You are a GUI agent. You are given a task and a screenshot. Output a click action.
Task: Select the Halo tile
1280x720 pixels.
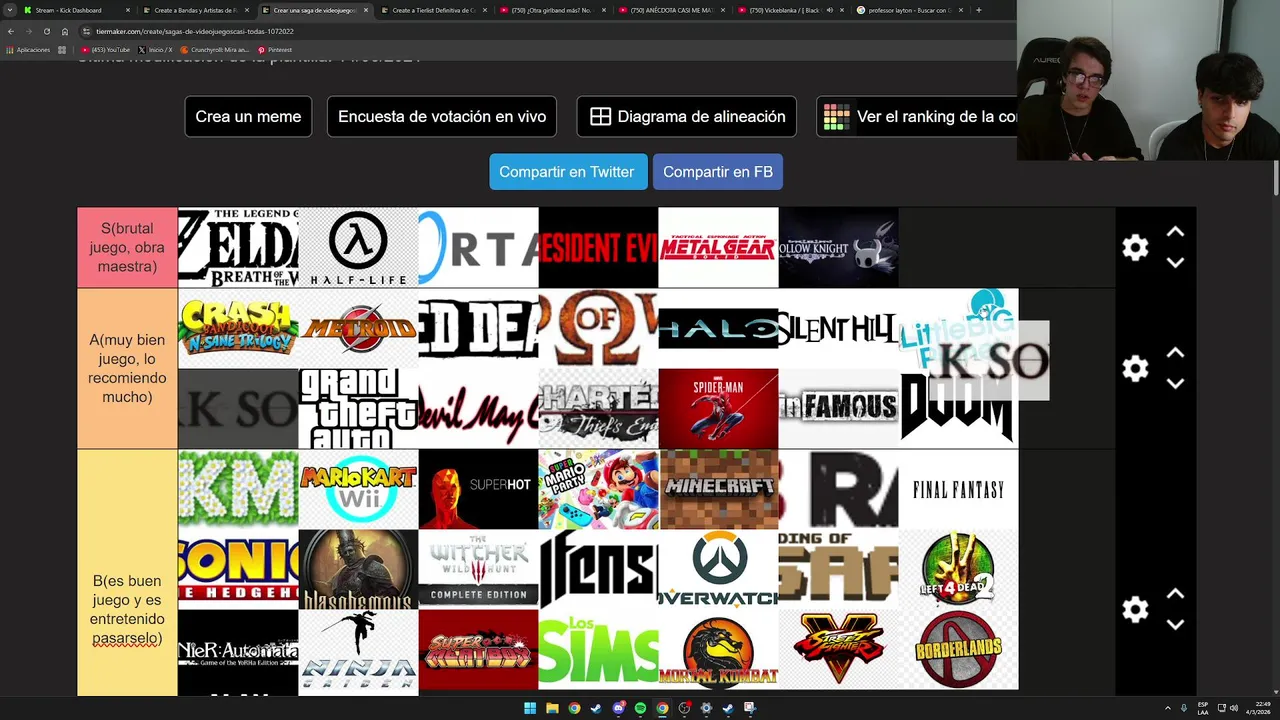718,328
